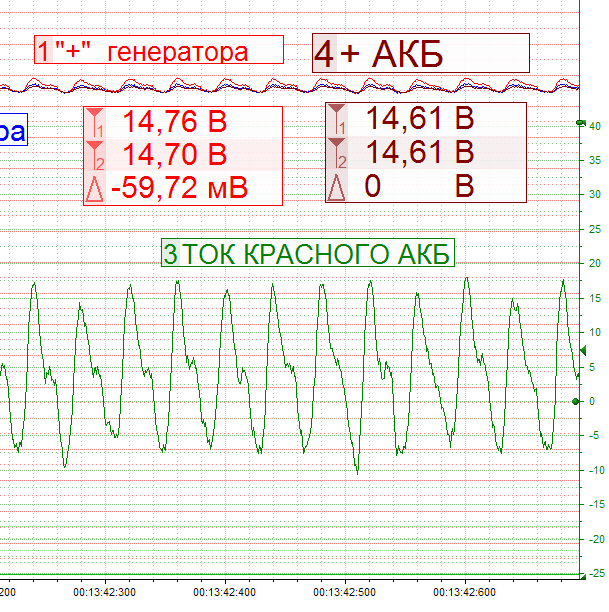Image resolution: width=609 pixels, height=612 pixels.
Task: Click АКБ delta value 0 В
Action: (419, 186)
